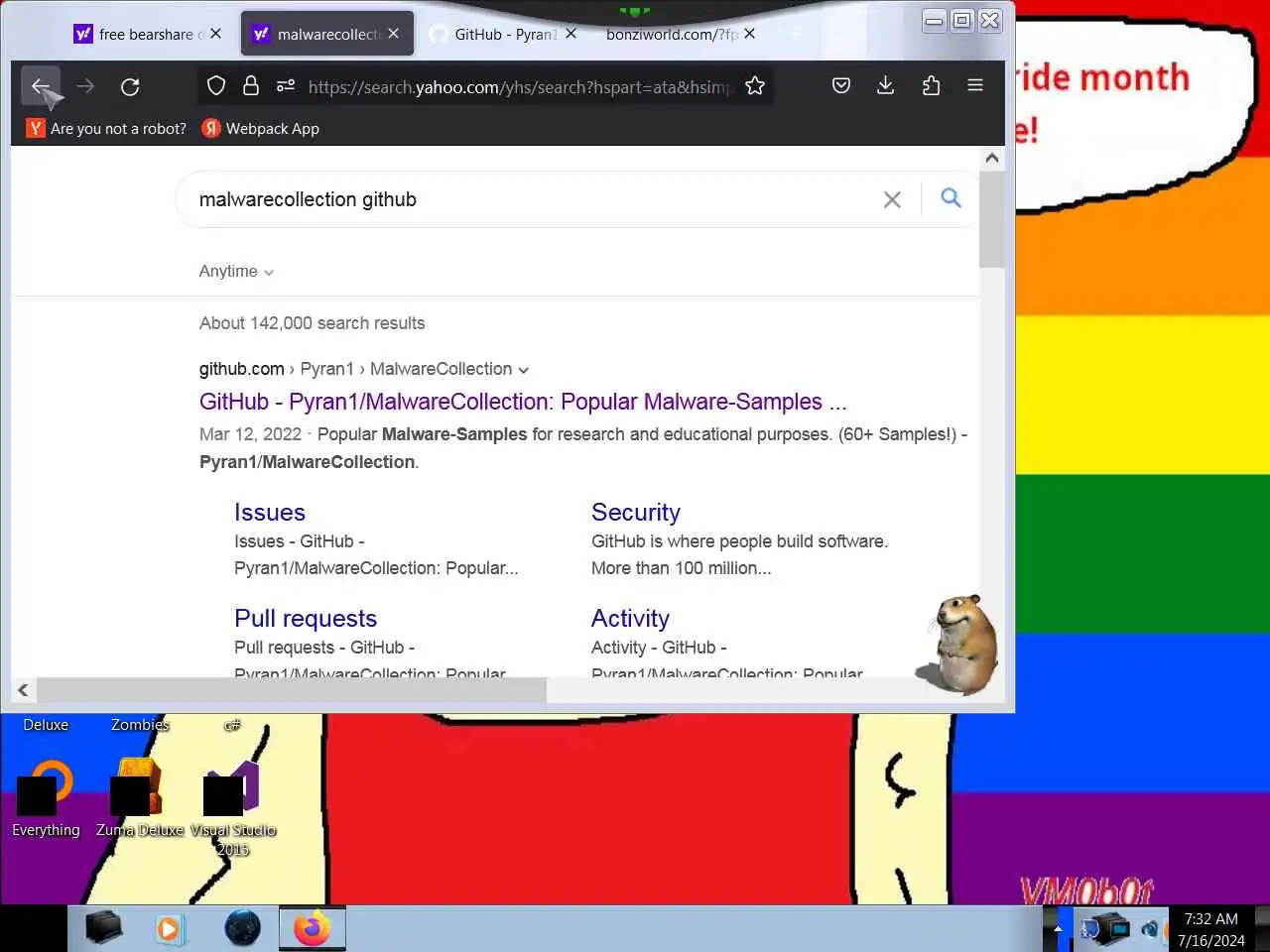1270x952 pixels.
Task: Close the bonziworld.com tab
Action: (x=749, y=34)
